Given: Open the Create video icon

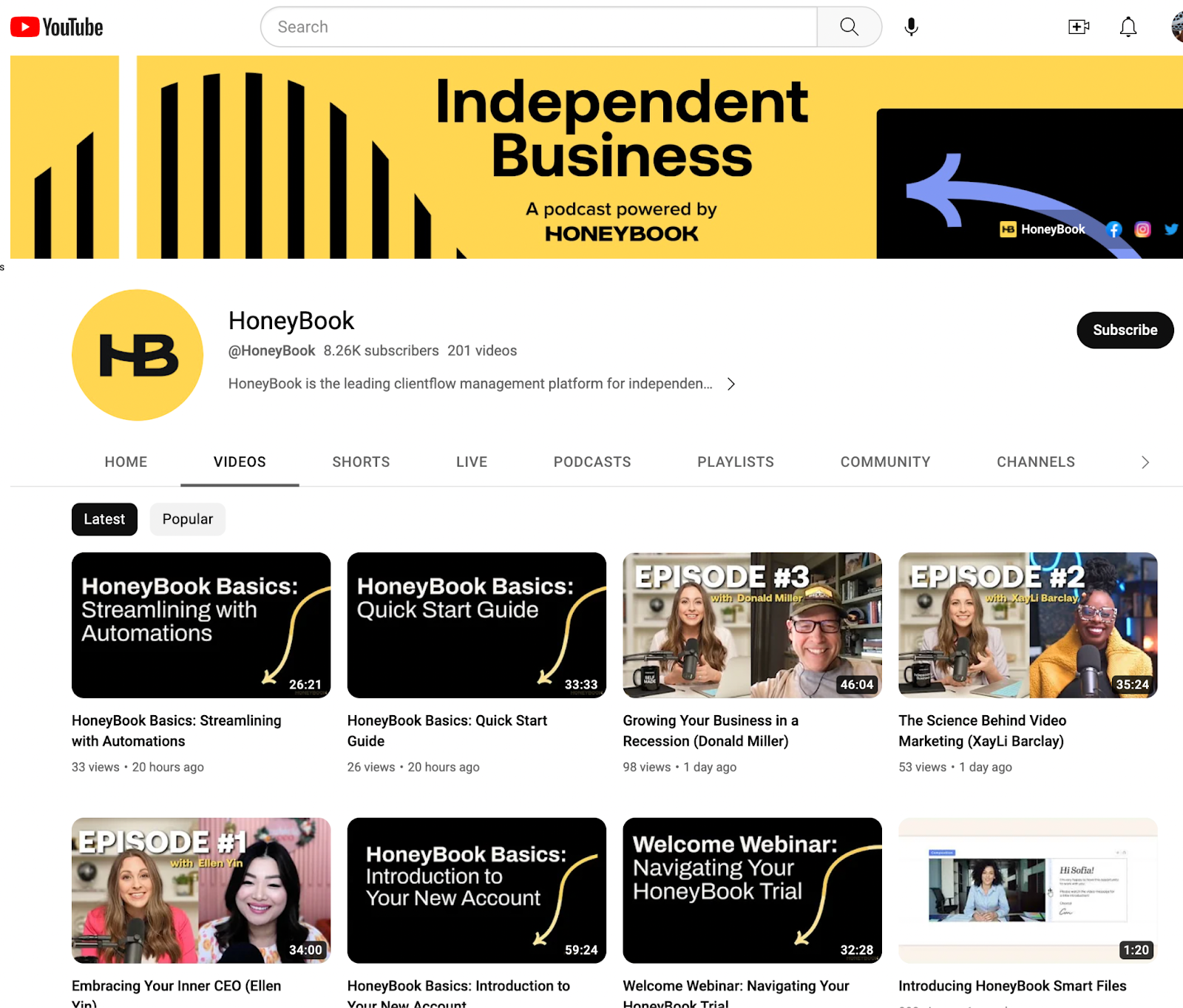Looking at the screenshot, I should (x=1079, y=27).
